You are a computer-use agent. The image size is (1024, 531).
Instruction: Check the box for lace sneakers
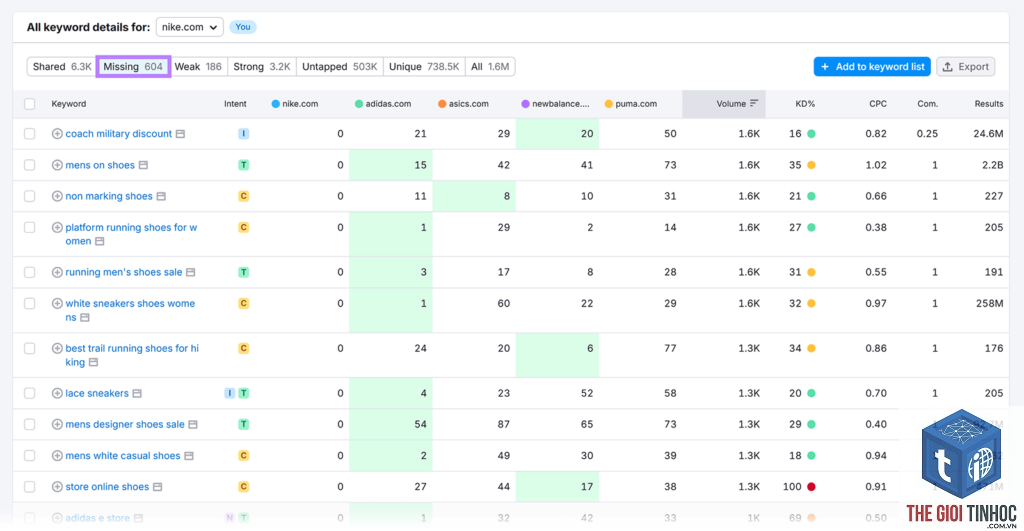(29, 393)
